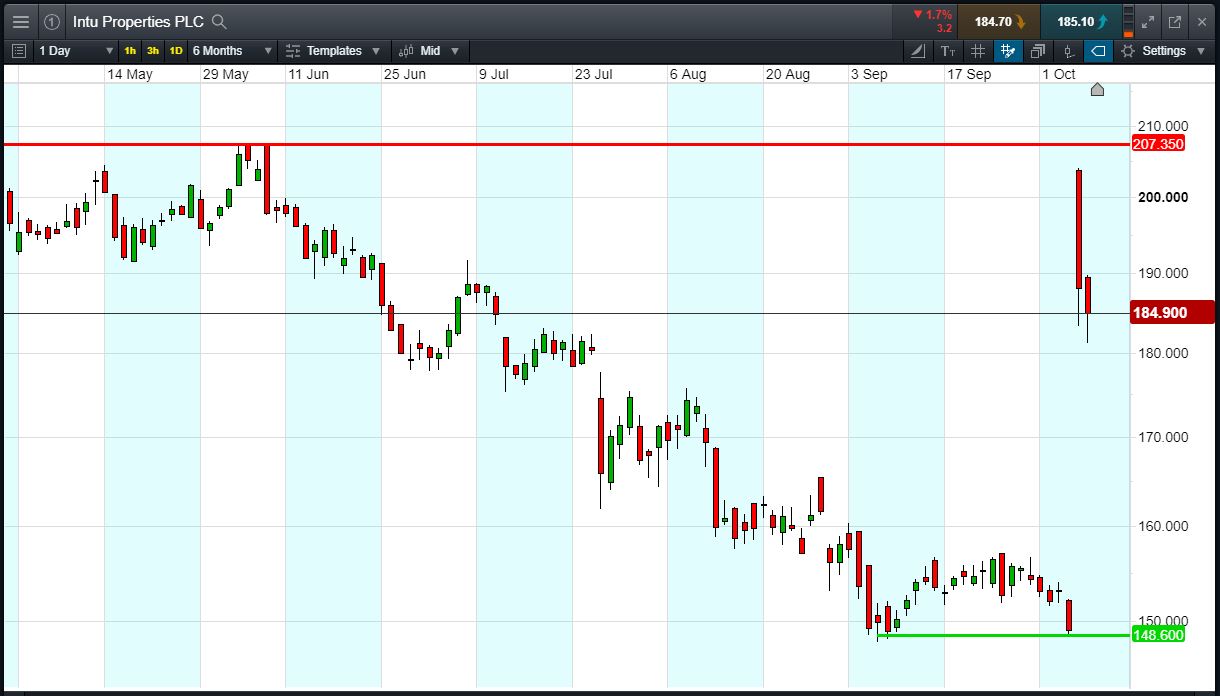The image size is (1220, 696).
Task: Expand chart to full screen
Action: point(1148,21)
